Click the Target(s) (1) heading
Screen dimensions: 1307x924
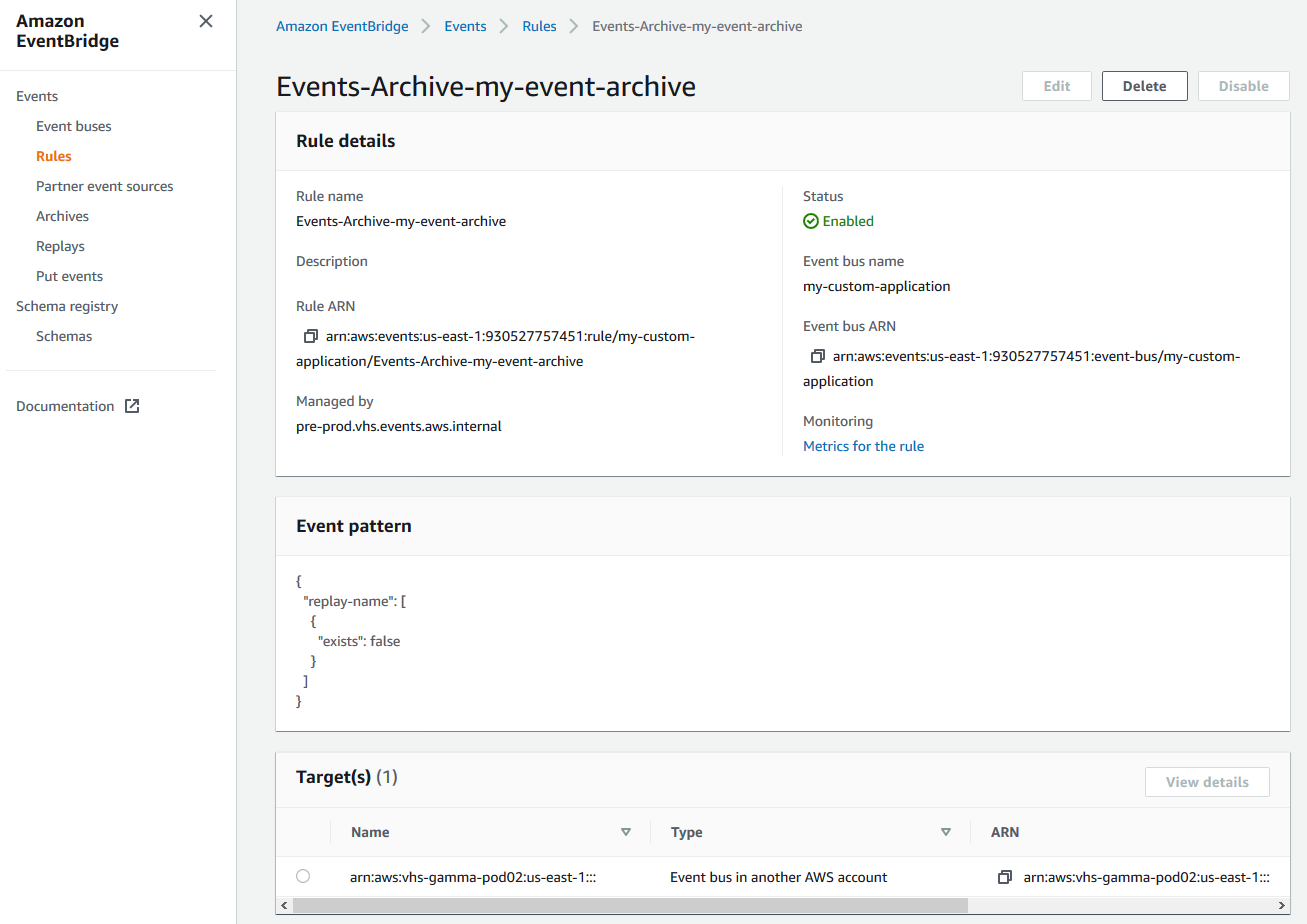click(x=347, y=777)
